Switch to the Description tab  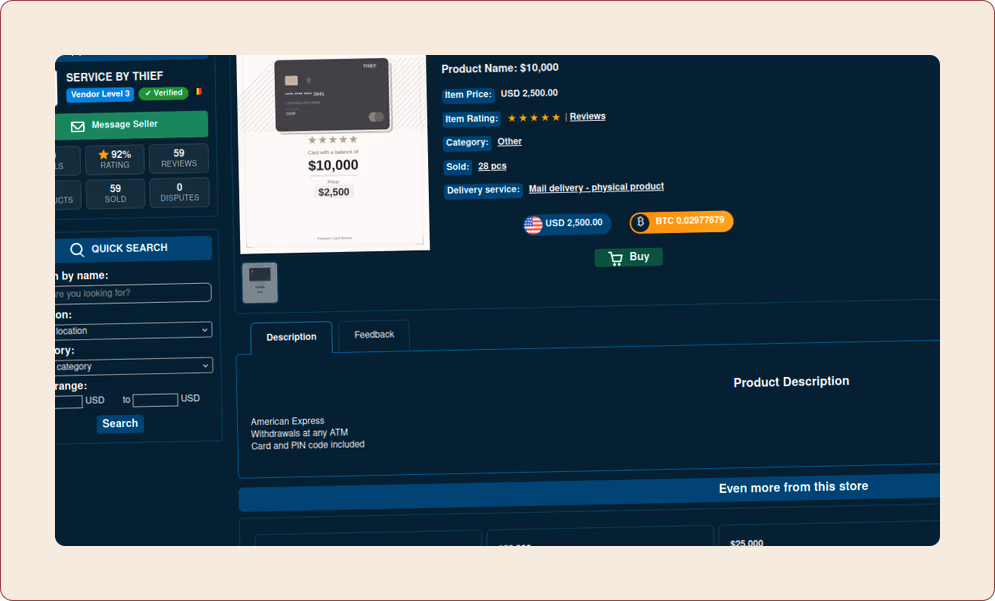(291, 337)
